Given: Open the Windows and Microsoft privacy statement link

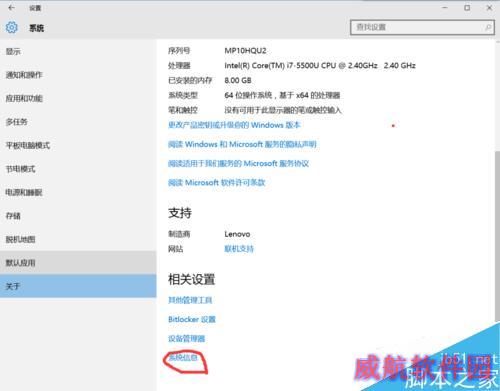Looking at the screenshot, I should (x=242, y=144).
